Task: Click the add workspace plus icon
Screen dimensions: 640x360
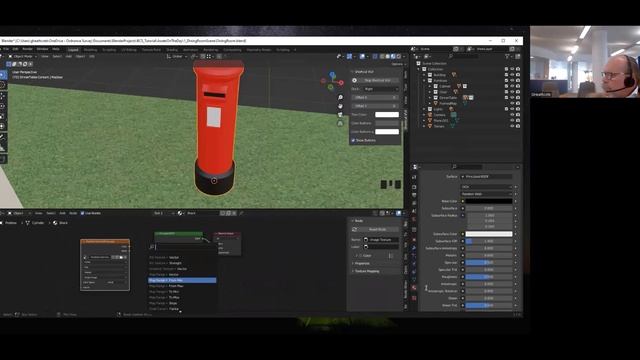Action: coord(295,50)
